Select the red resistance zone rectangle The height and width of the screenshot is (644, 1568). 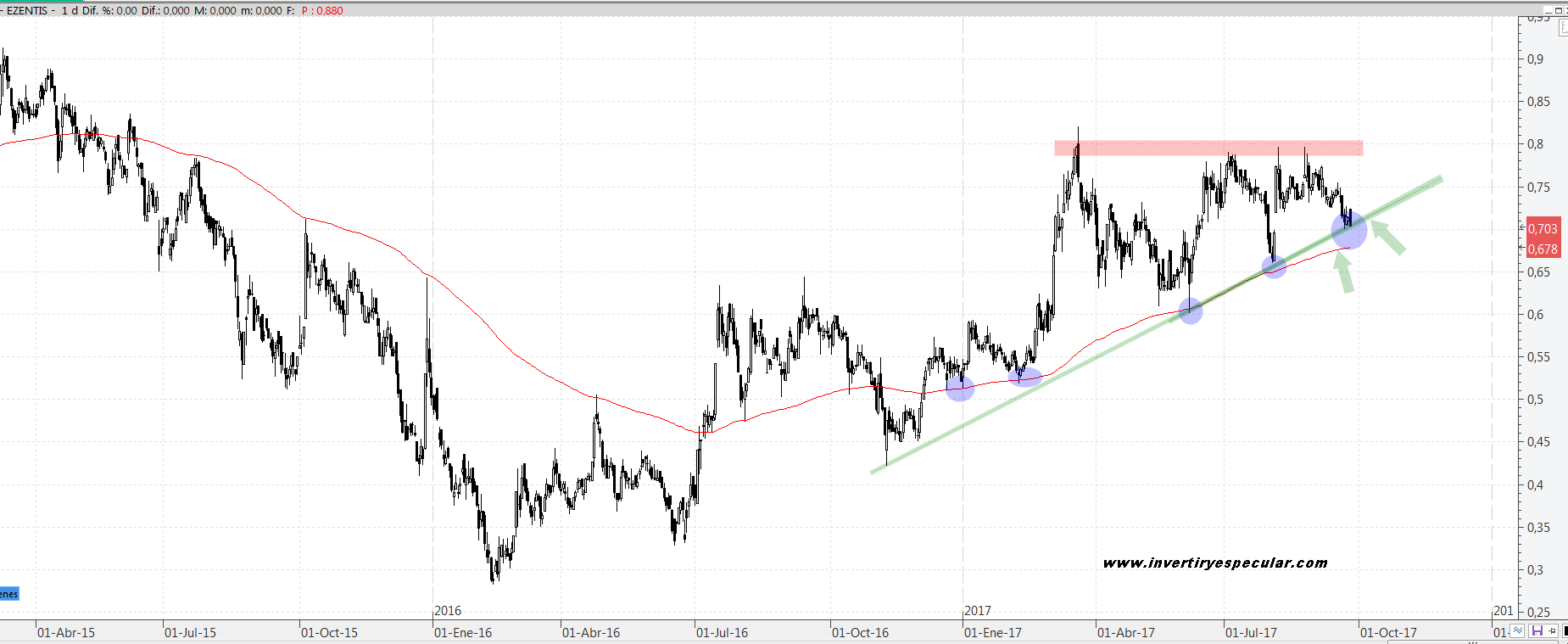(x=1208, y=148)
